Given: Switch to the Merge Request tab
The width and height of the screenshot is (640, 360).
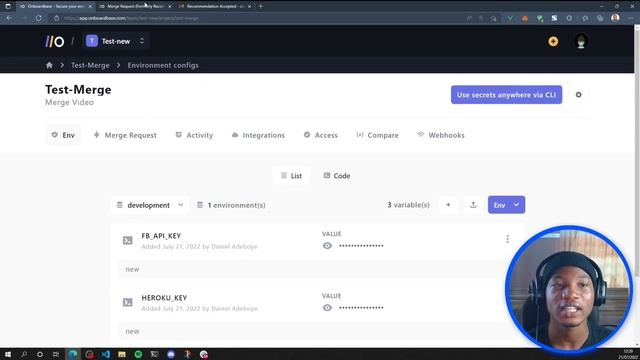Looking at the screenshot, I should click(x=125, y=135).
